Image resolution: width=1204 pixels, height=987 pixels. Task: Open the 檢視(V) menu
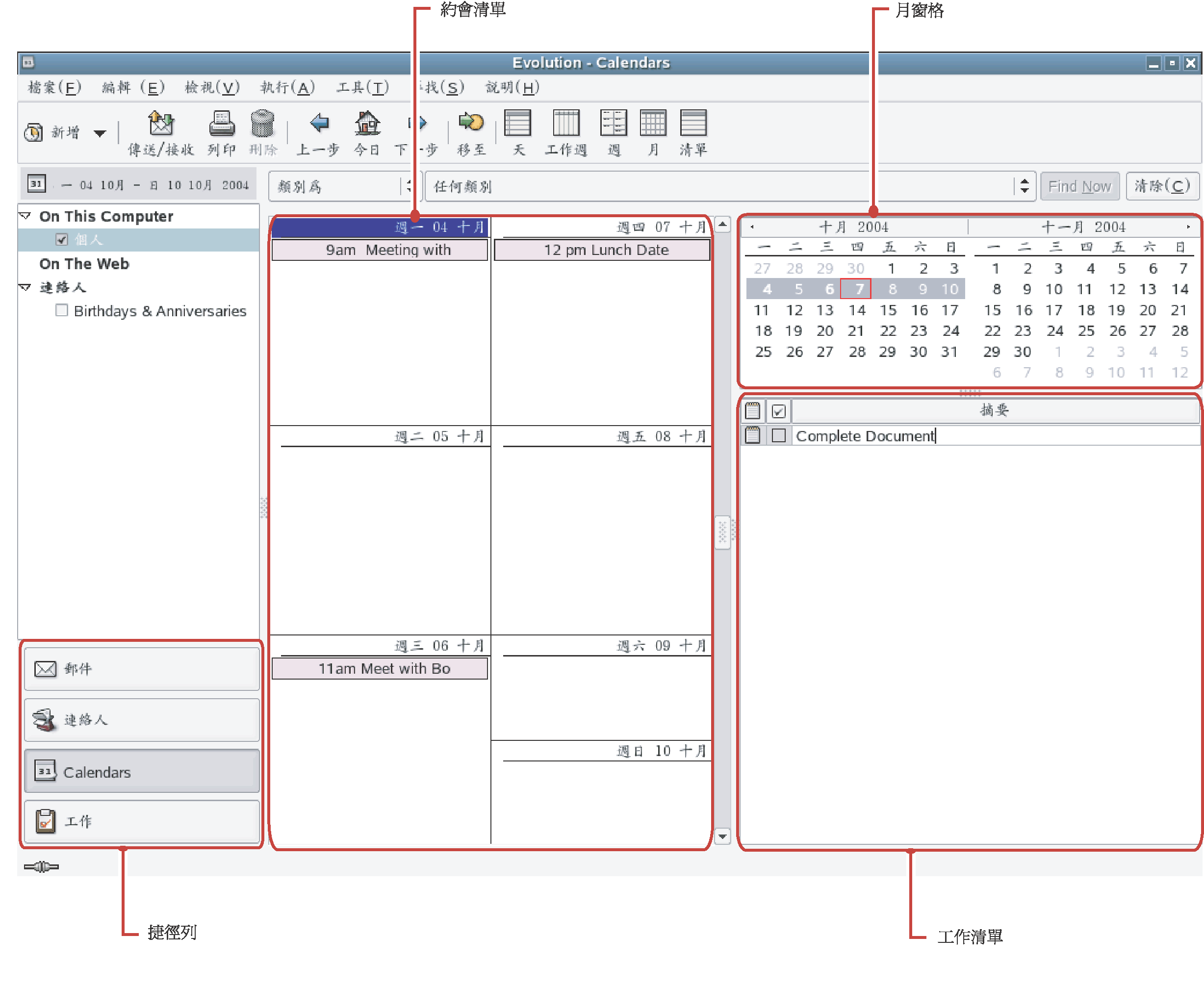(x=211, y=88)
